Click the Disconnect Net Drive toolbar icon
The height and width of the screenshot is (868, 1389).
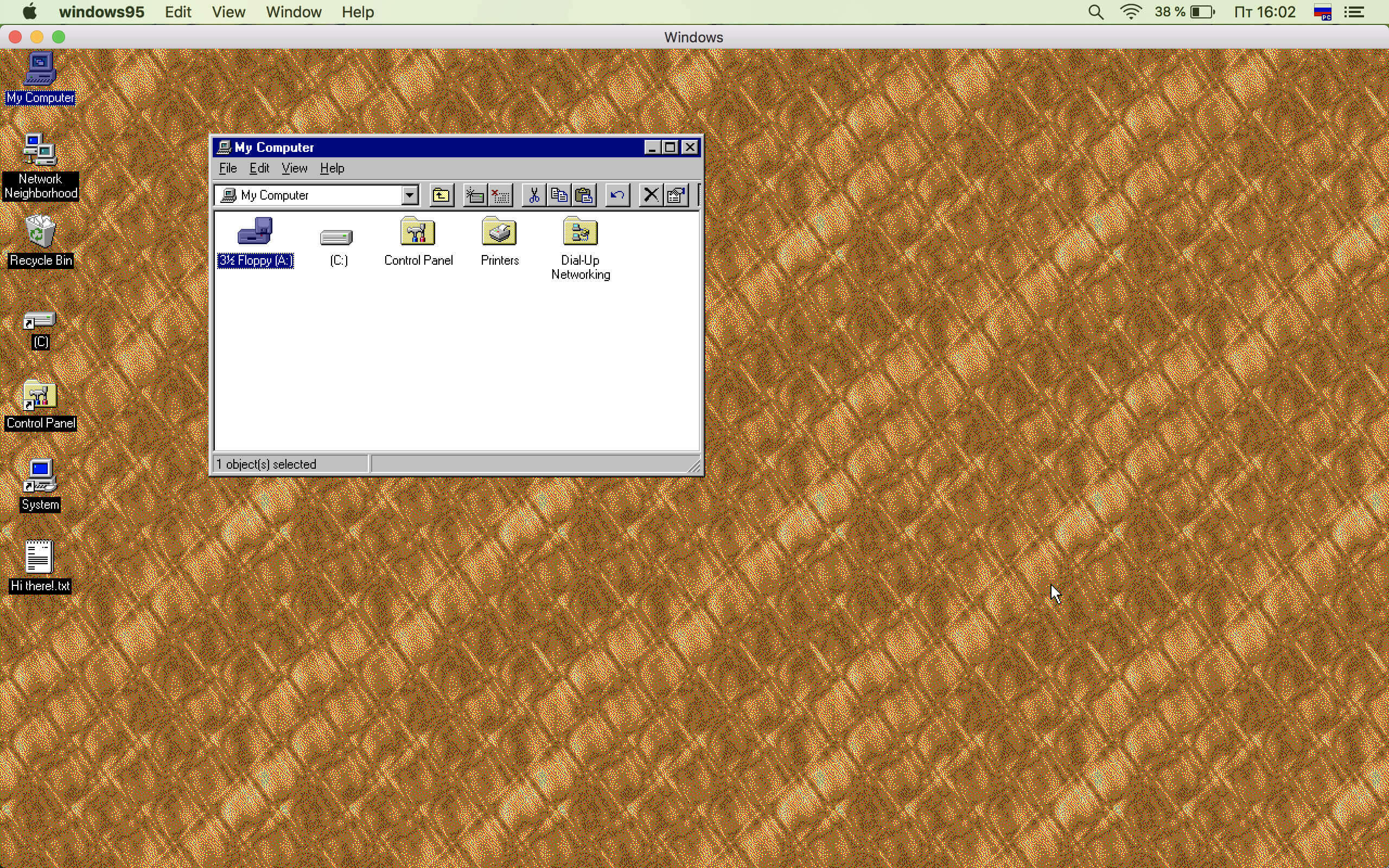500,195
